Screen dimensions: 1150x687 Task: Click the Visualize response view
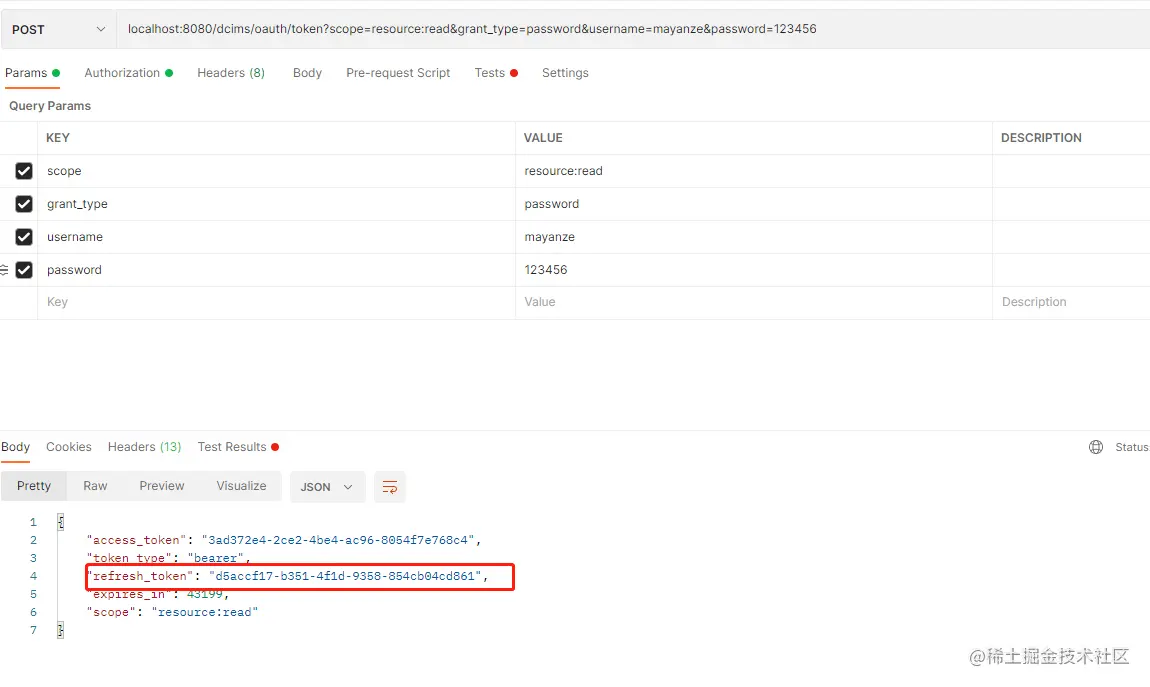click(240, 486)
